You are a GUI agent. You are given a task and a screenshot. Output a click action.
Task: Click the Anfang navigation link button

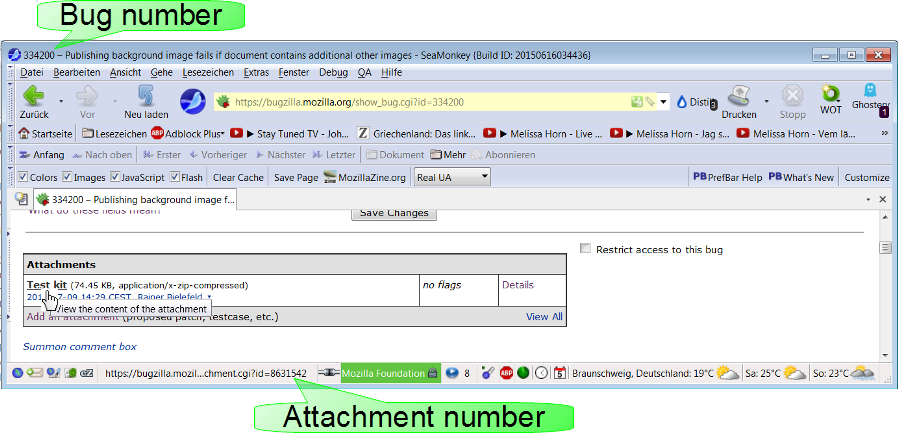42,155
